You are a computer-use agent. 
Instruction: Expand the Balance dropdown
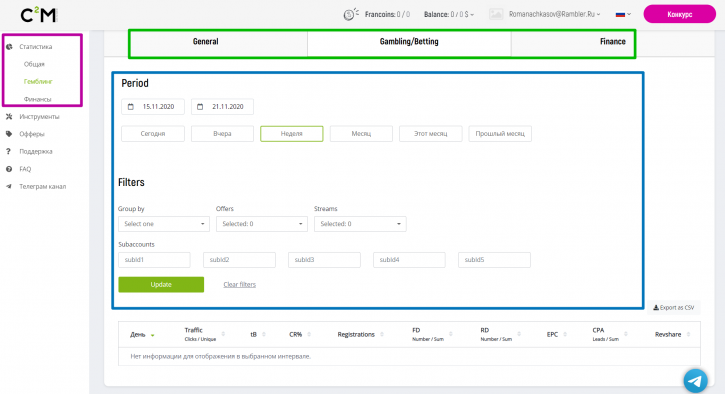click(449, 14)
